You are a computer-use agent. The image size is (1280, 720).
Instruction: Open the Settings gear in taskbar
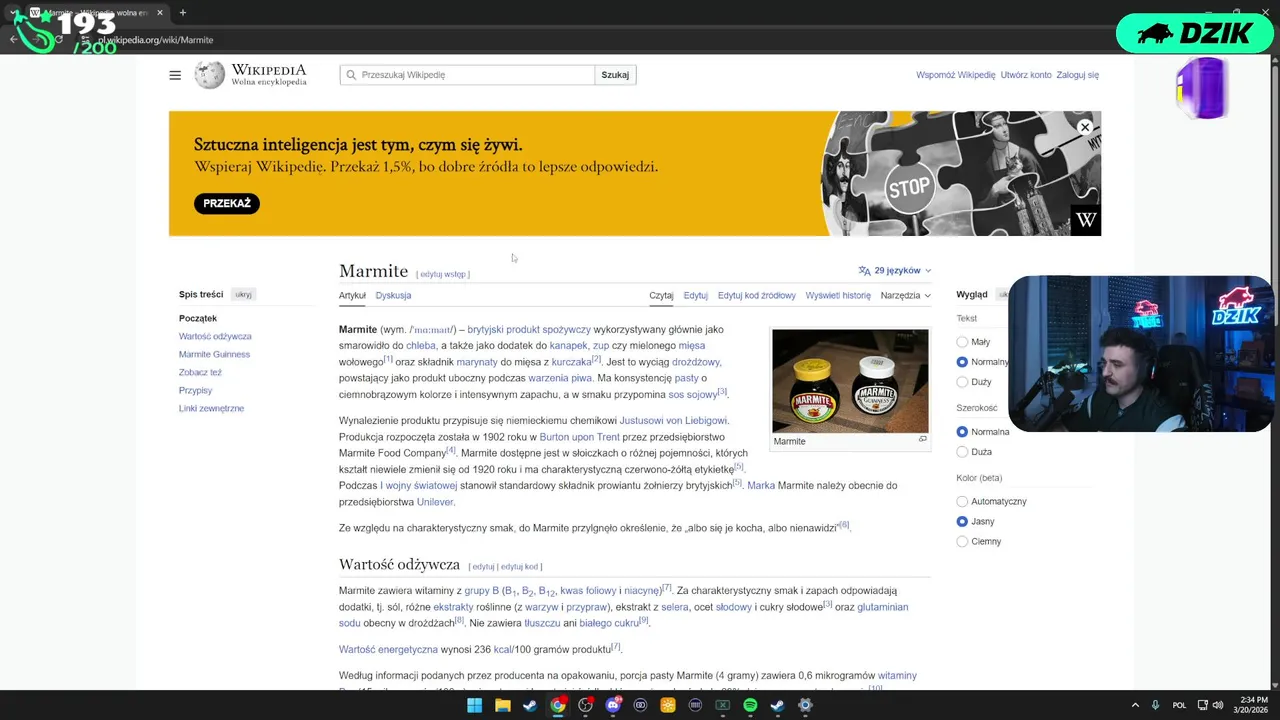coord(805,705)
